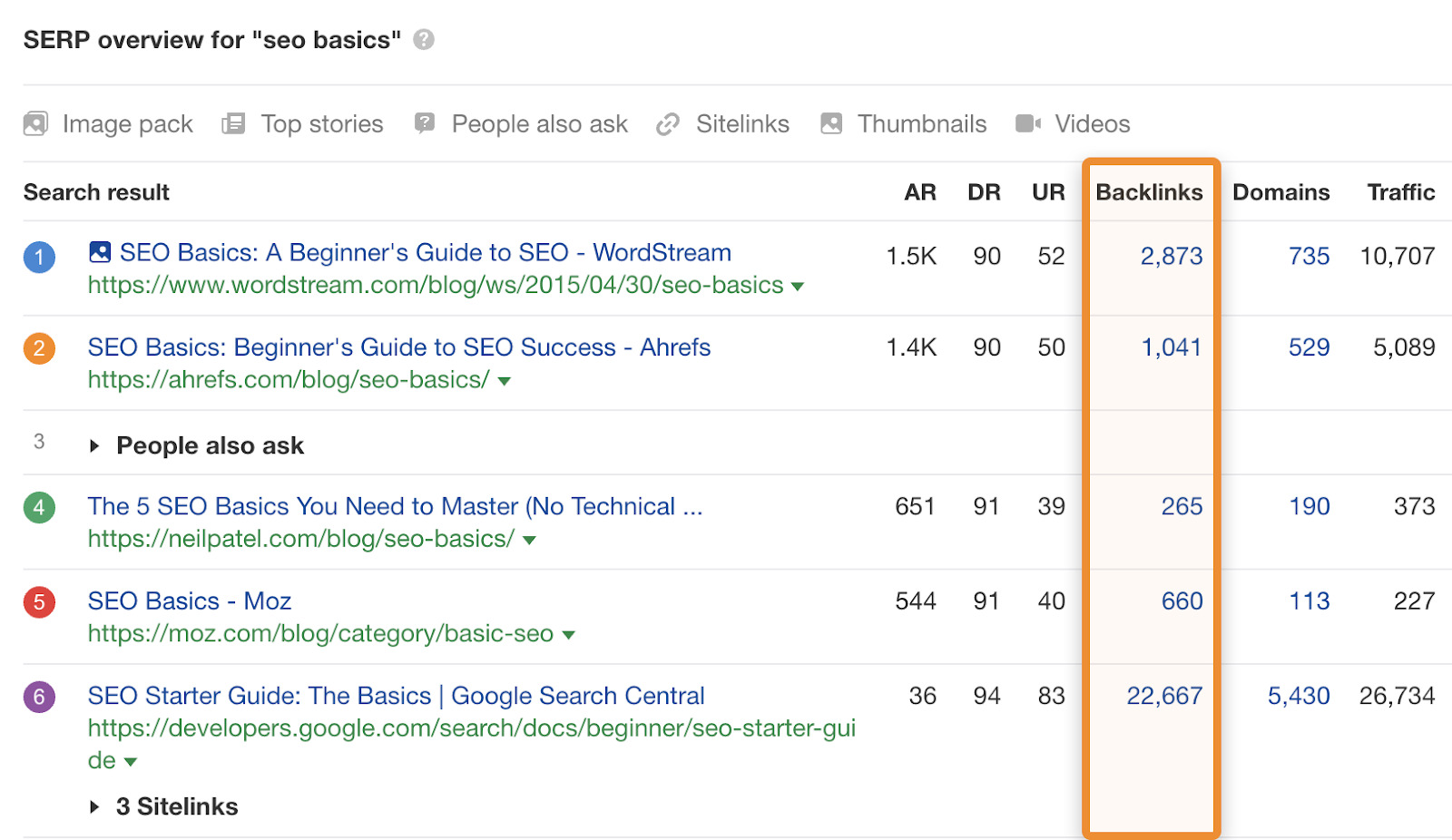Click the position 5 red badge for Moz
Screen dimensions: 1452x840
39,601
